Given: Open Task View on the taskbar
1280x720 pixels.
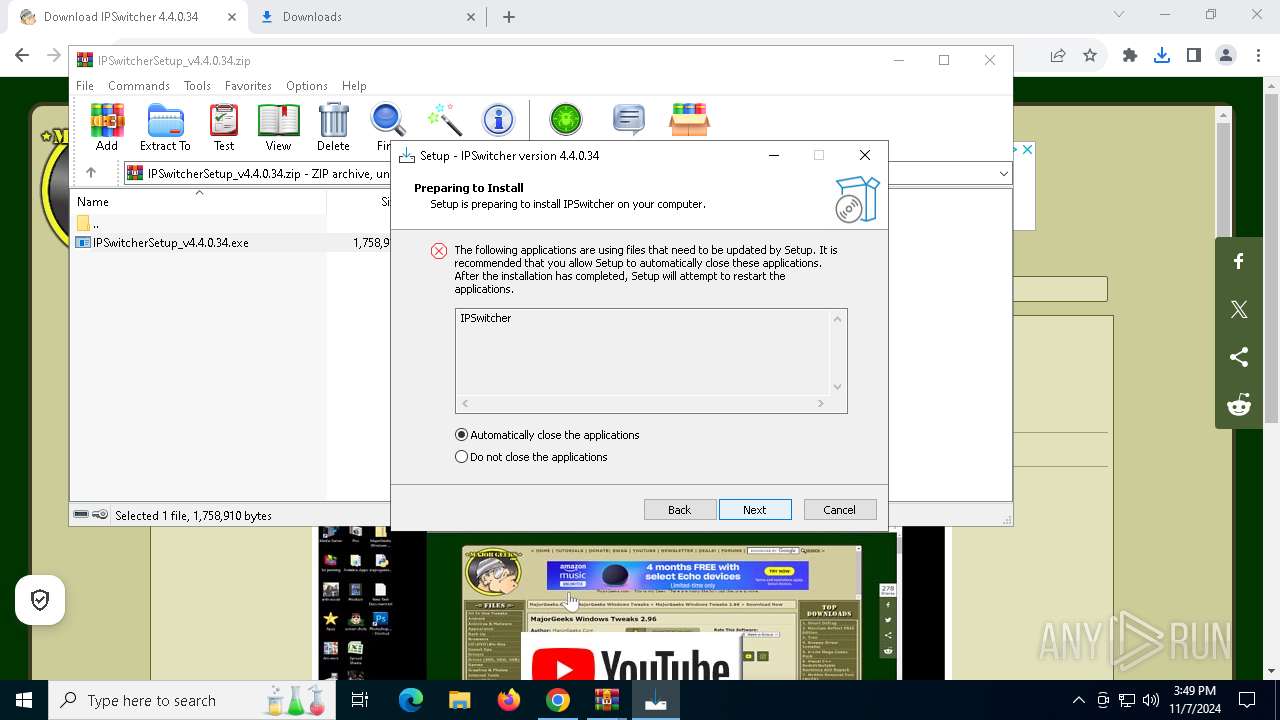Looking at the screenshot, I should (x=360, y=700).
